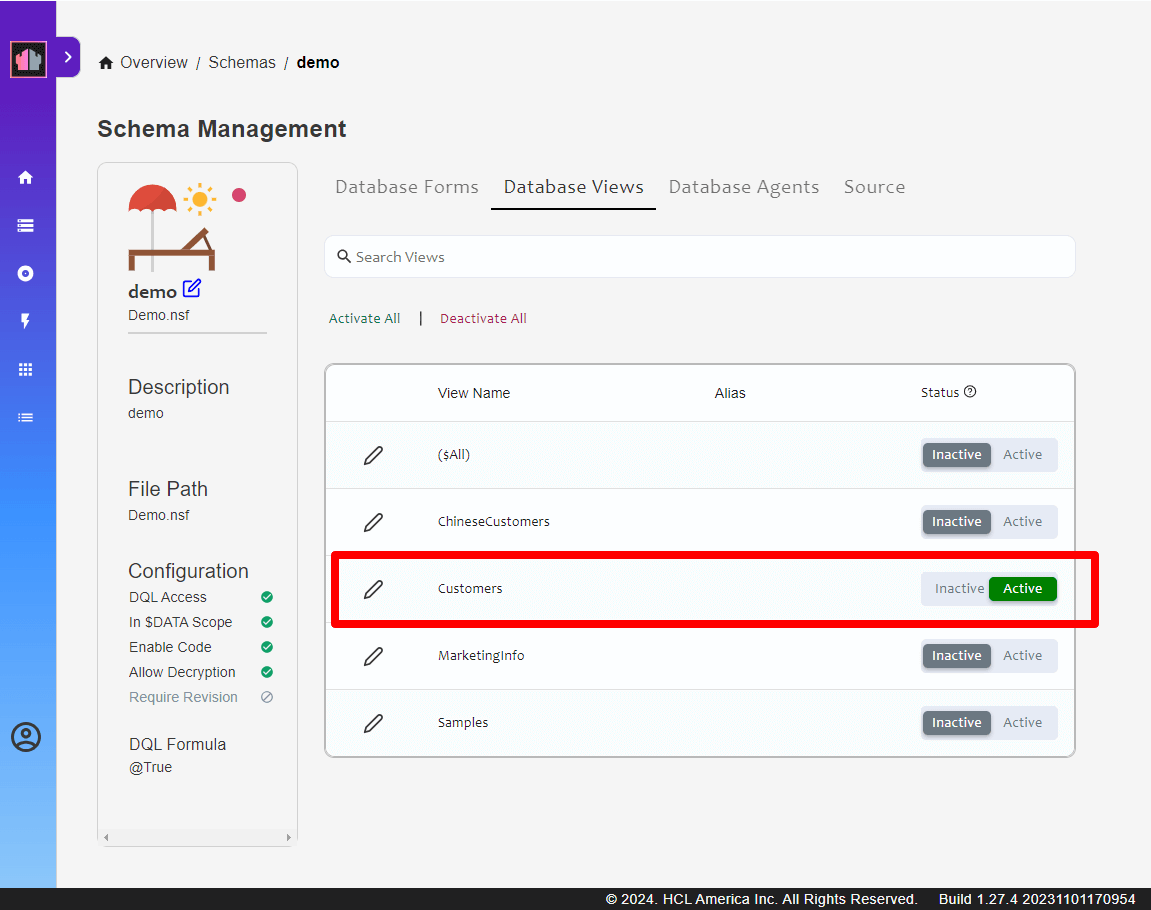Set ($All) view to Active
Viewport: 1151px width, 910px height.
pyautogui.click(x=1023, y=455)
